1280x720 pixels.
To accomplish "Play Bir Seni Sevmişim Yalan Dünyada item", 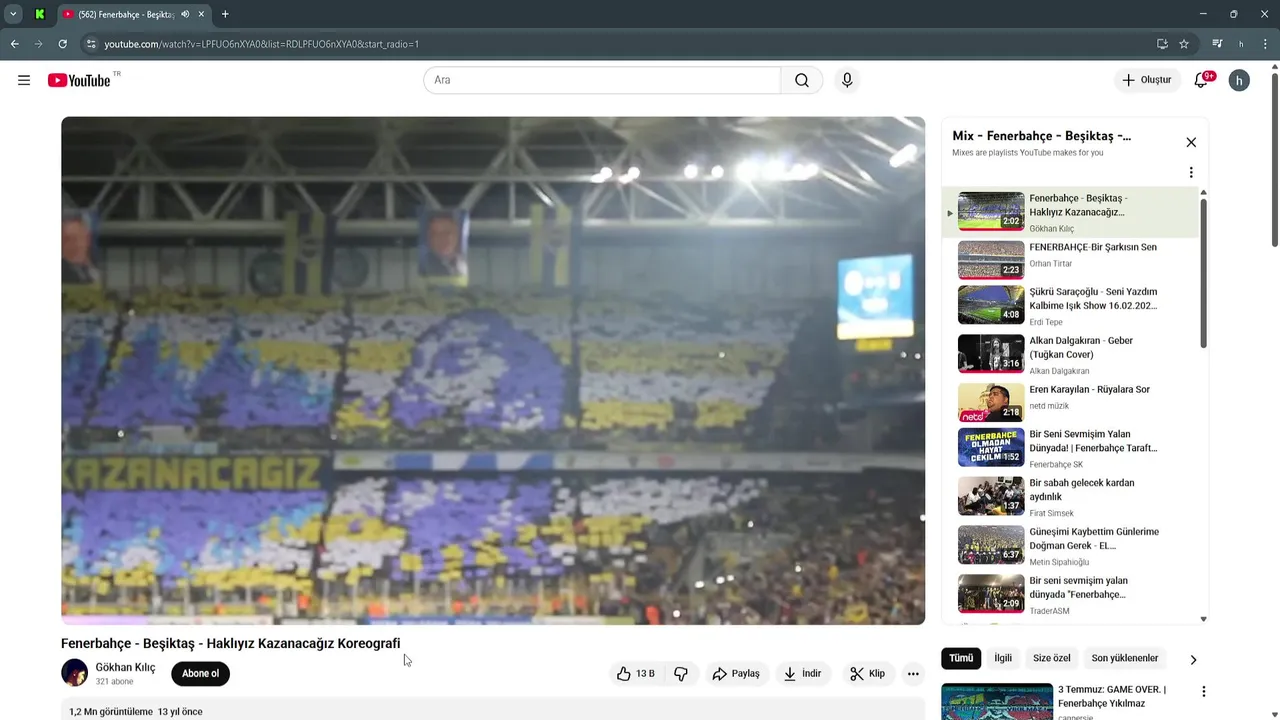I will [x=1070, y=449].
